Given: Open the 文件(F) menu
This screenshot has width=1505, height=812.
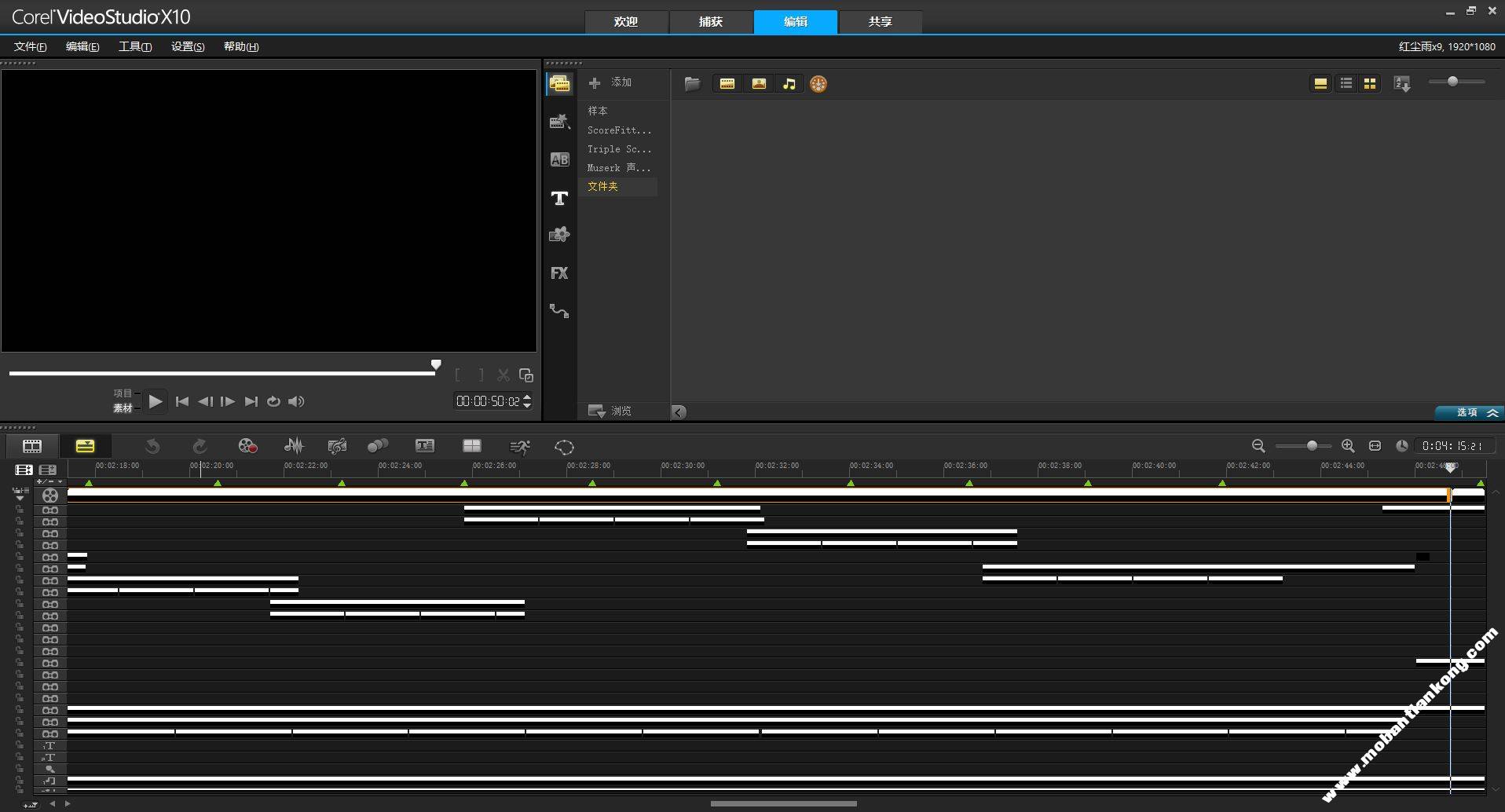Looking at the screenshot, I should tap(30, 46).
